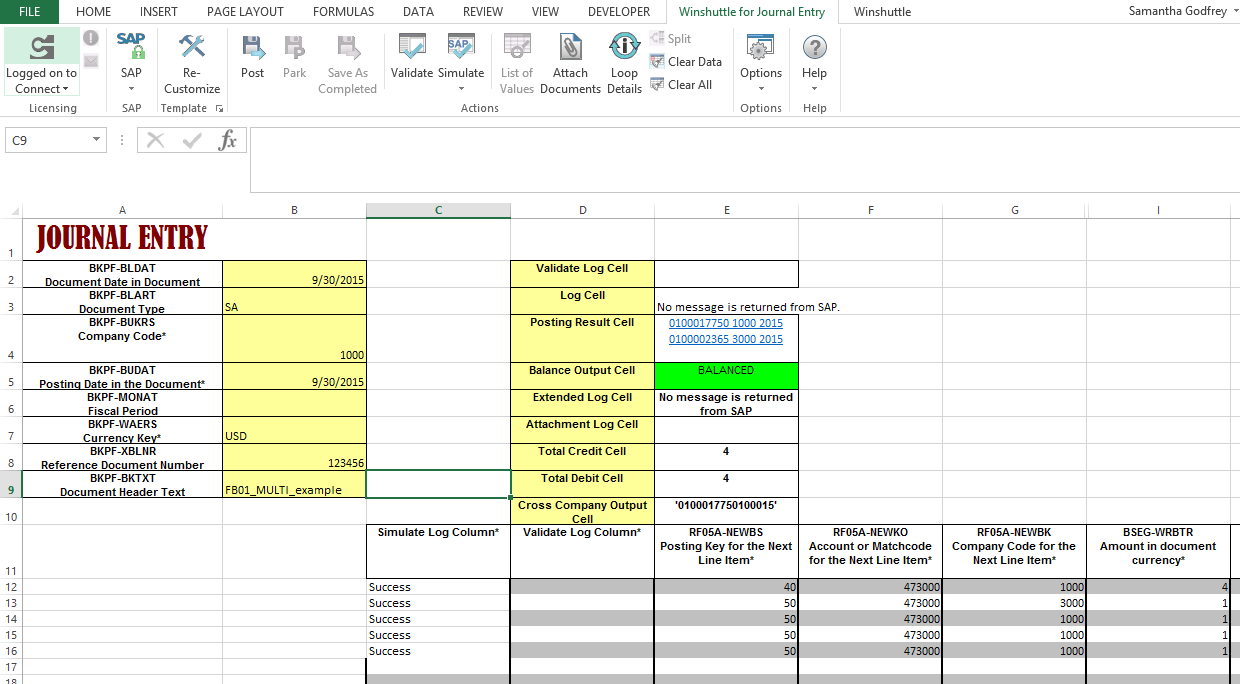Click the Help question mark icon

point(815,46)
